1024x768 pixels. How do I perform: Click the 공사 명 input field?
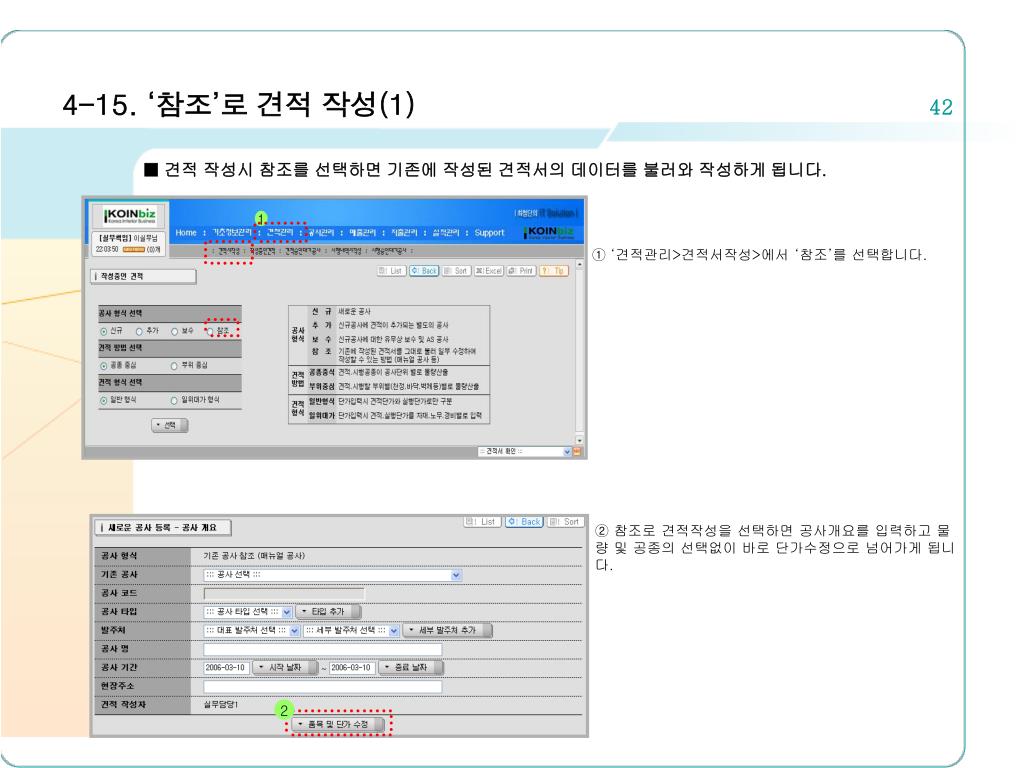click(x=323, y=650)
